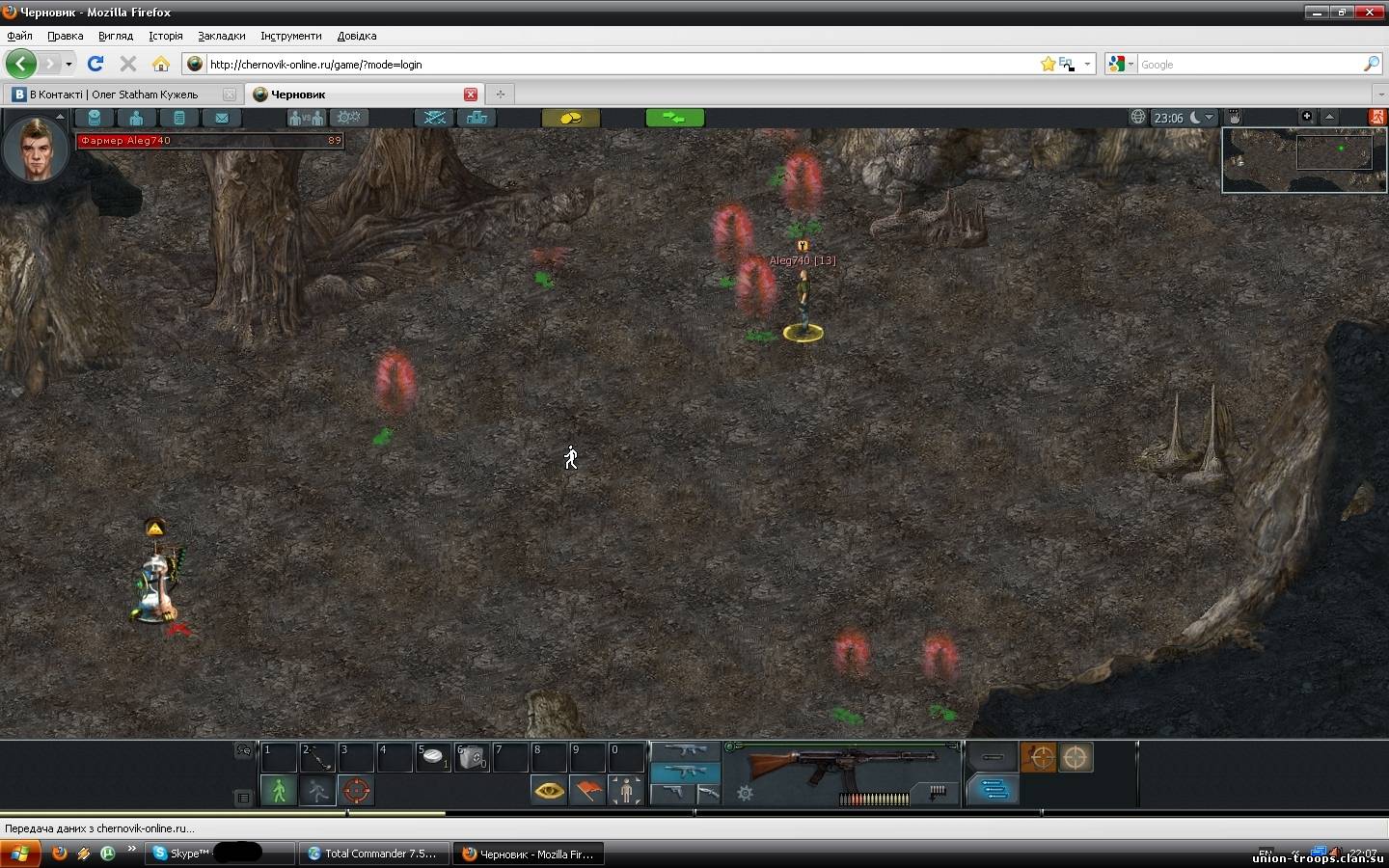This screenshot has height=868, width=1389.
Task: Click the dark single-shot bar button
Action: point(993,757)
